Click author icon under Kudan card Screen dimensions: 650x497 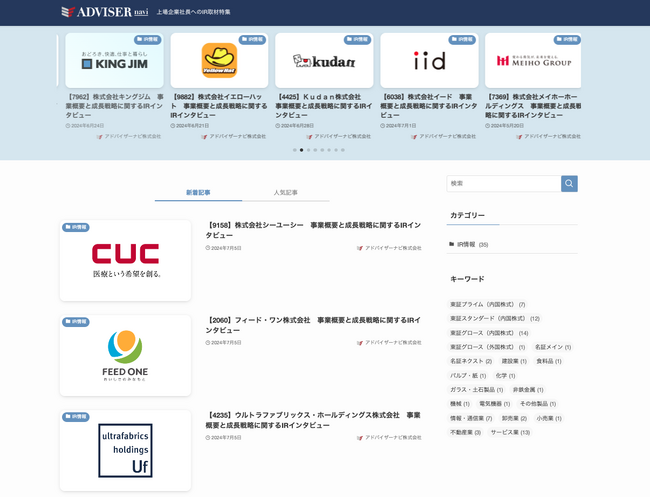(309, 136)
